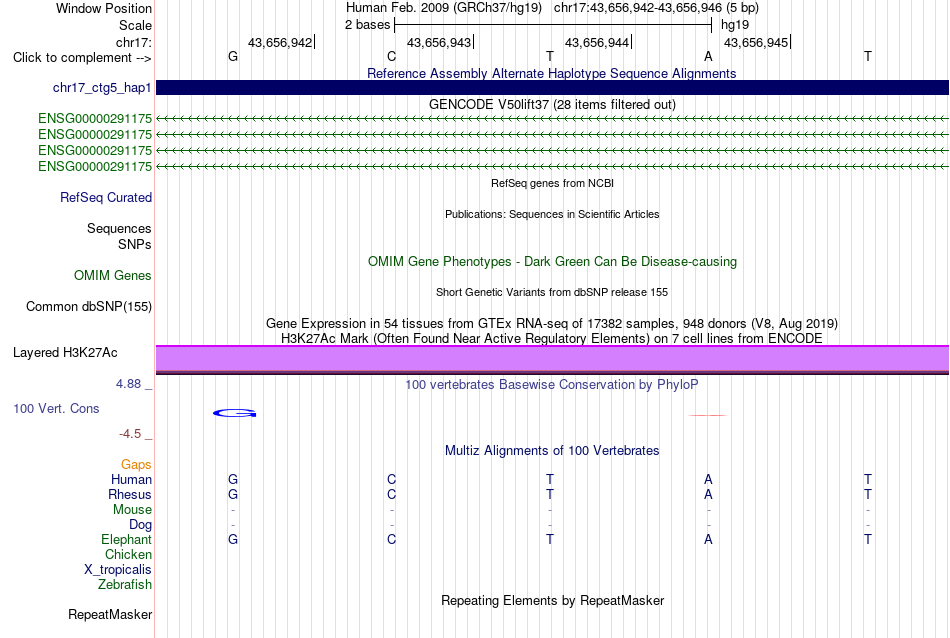Click the C base in the Rhesus alignment row
Screen dimensions: 950x638
[391, 495]
